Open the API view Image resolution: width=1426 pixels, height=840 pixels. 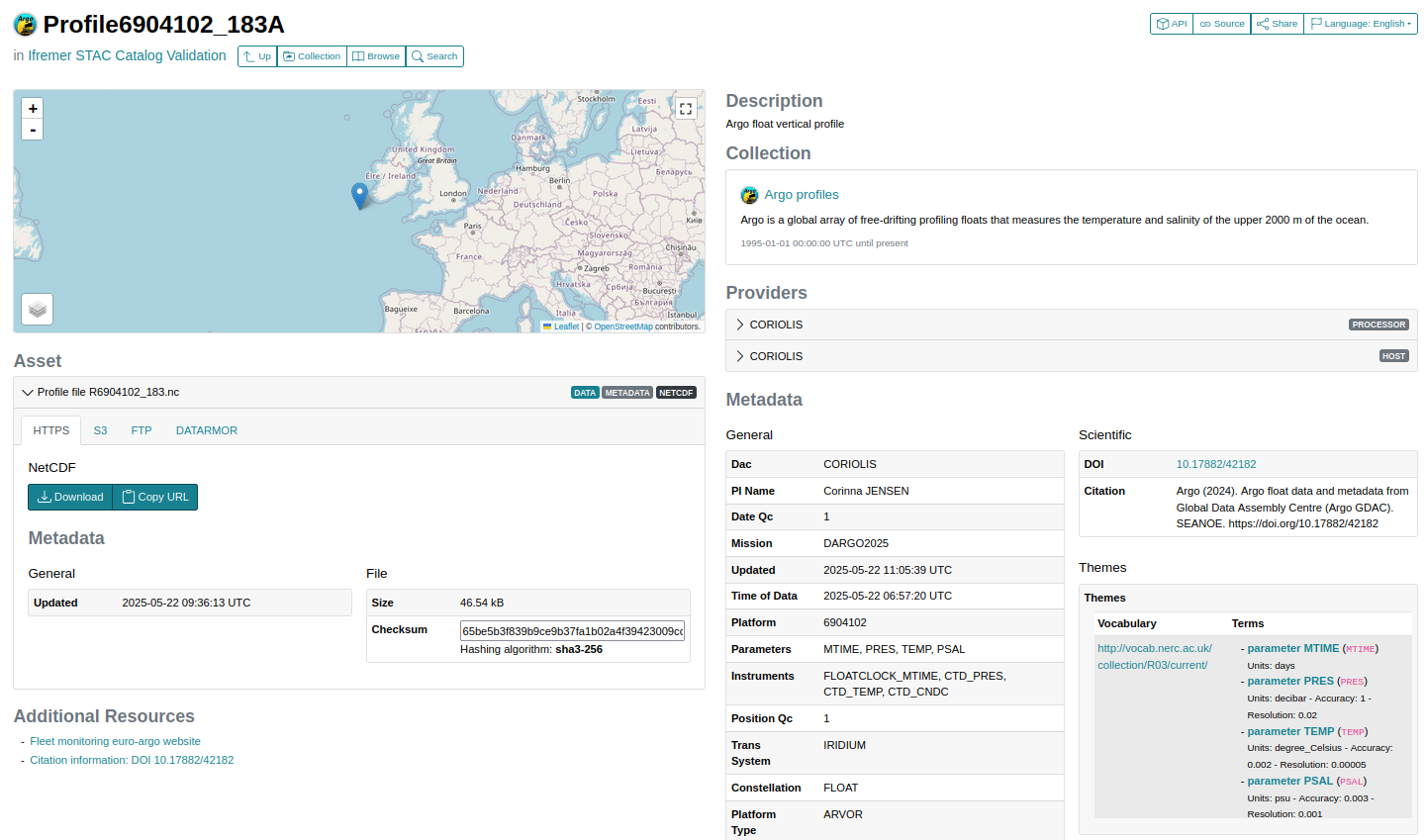pyautogui.click(x=1171, y=23)
